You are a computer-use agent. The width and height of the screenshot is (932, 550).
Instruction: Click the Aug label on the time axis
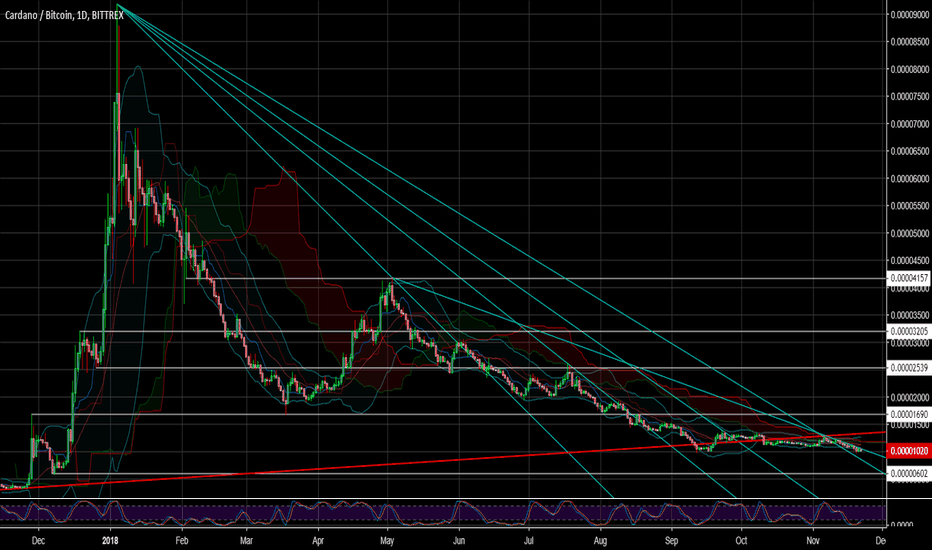click(600, 540)
